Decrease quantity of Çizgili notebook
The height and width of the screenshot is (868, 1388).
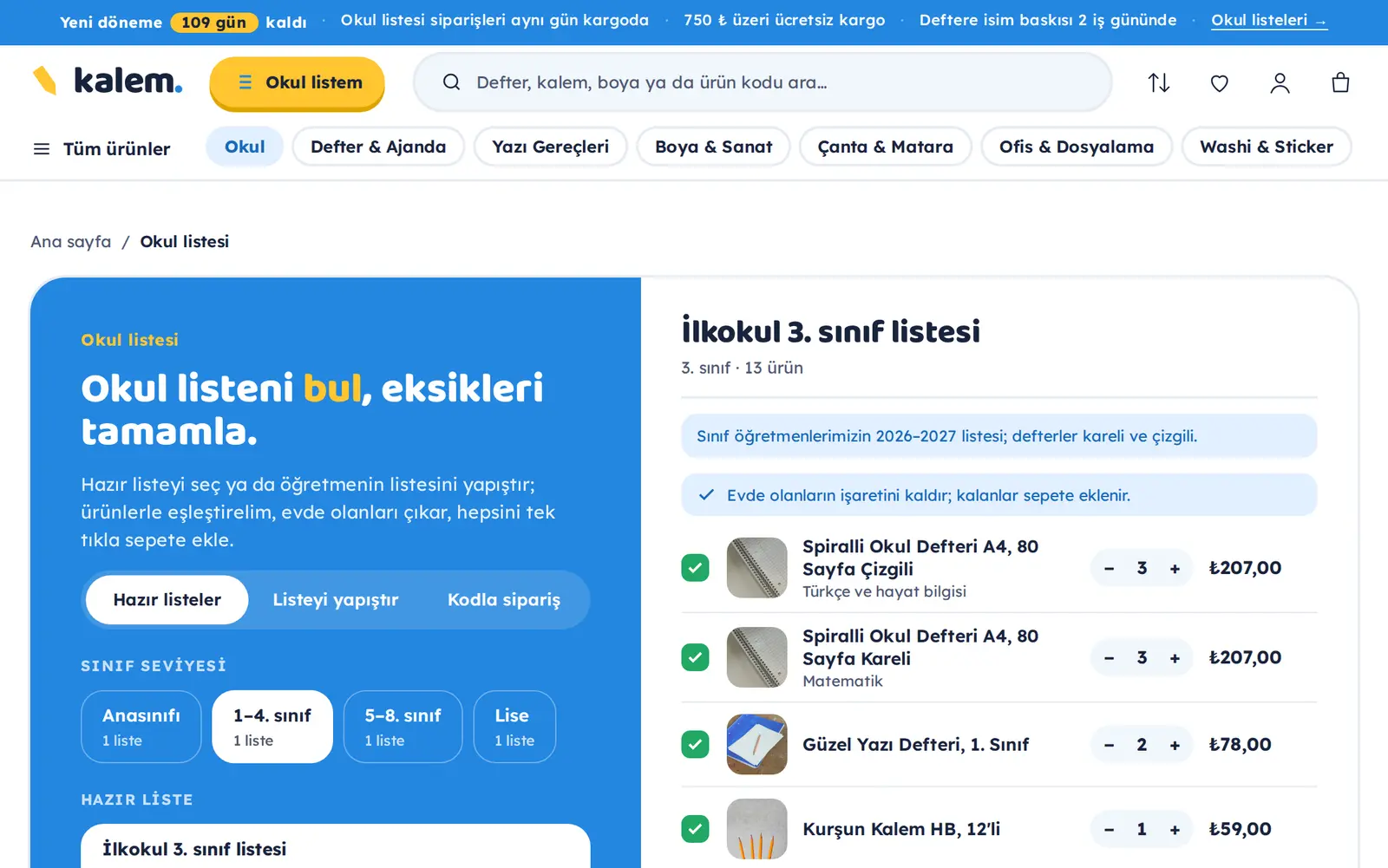coord(1109,568)
